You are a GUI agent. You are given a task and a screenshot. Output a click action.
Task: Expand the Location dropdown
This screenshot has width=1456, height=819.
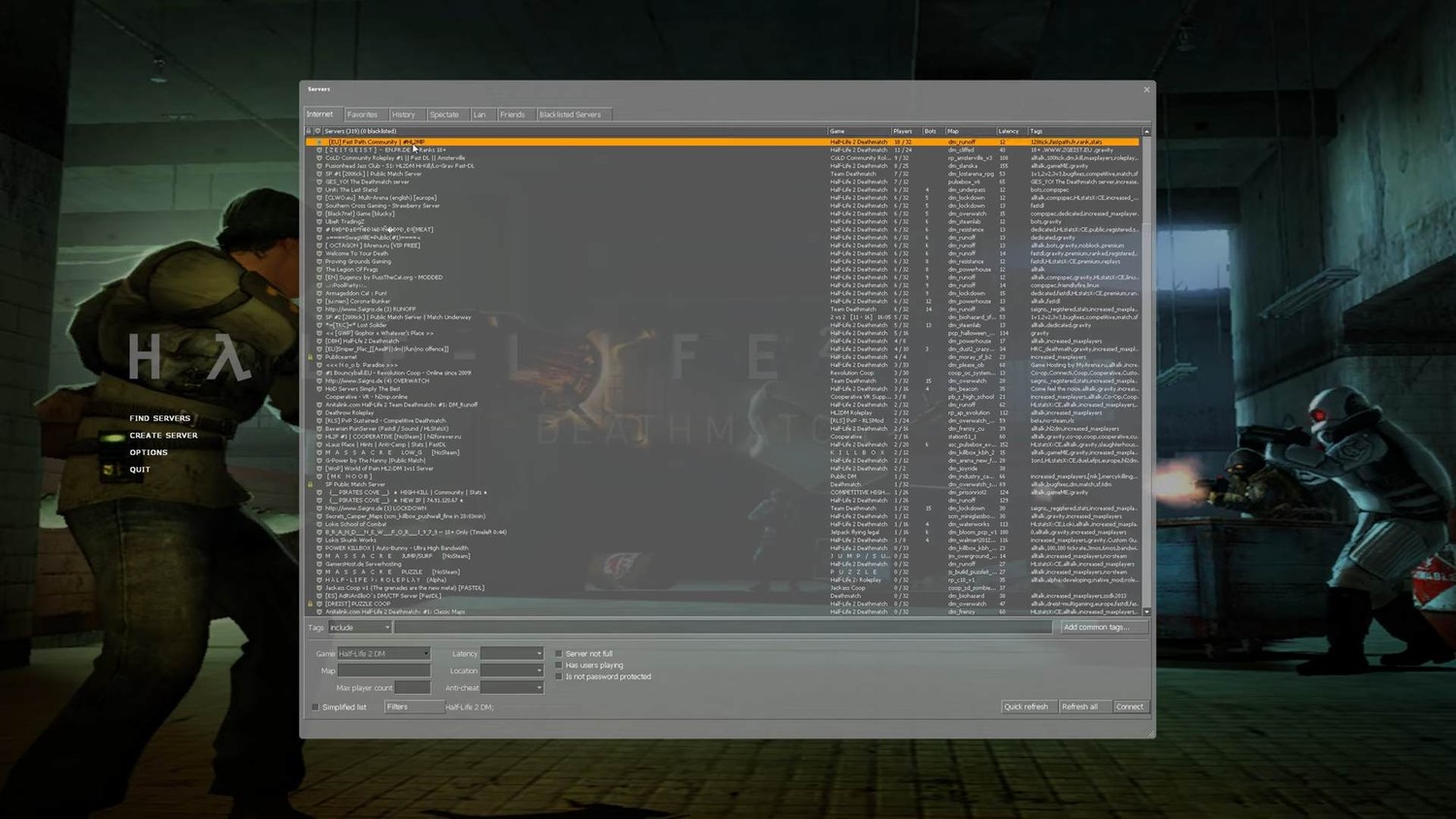[x=512, y=671]
